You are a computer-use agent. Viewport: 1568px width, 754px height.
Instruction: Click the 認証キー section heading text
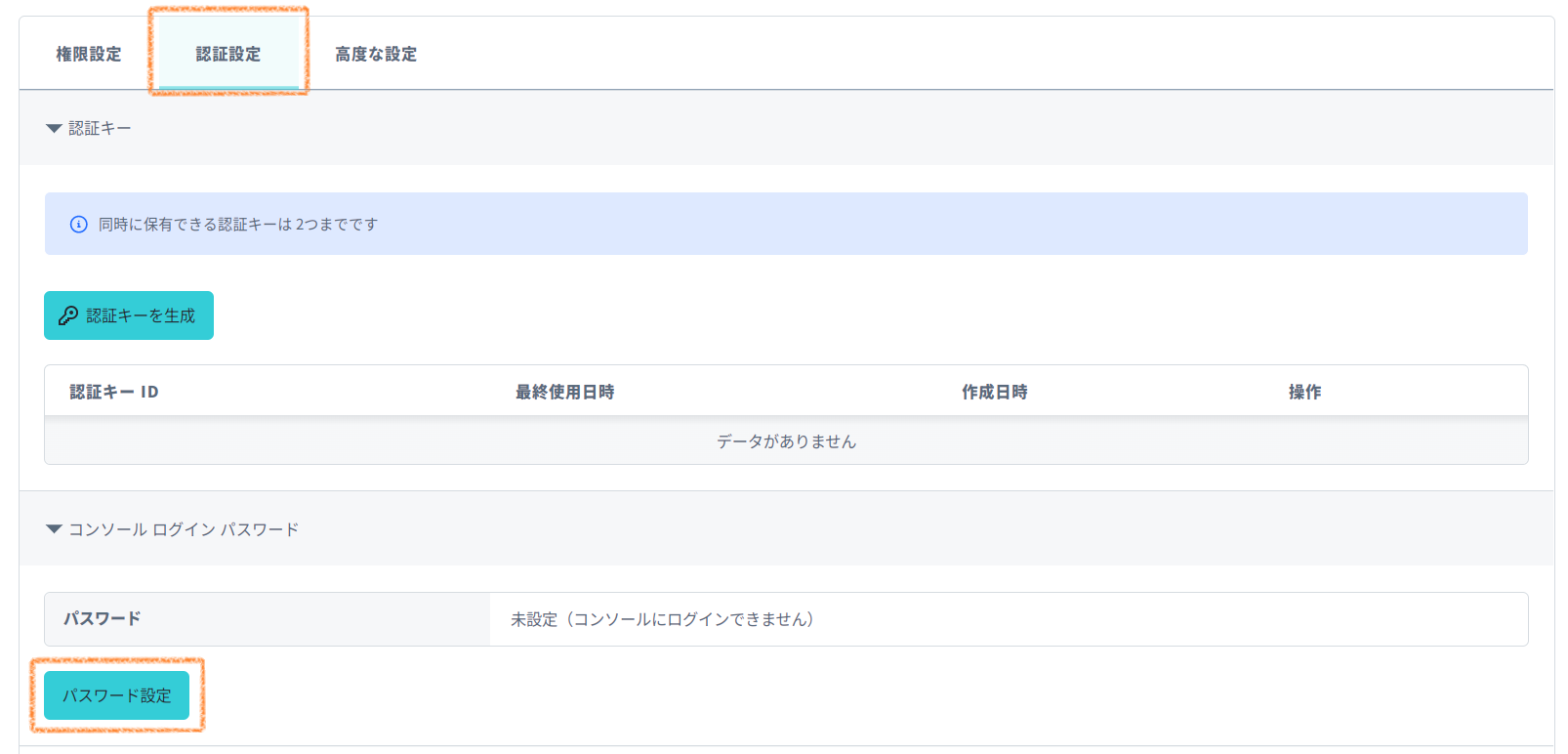(100, 129)
